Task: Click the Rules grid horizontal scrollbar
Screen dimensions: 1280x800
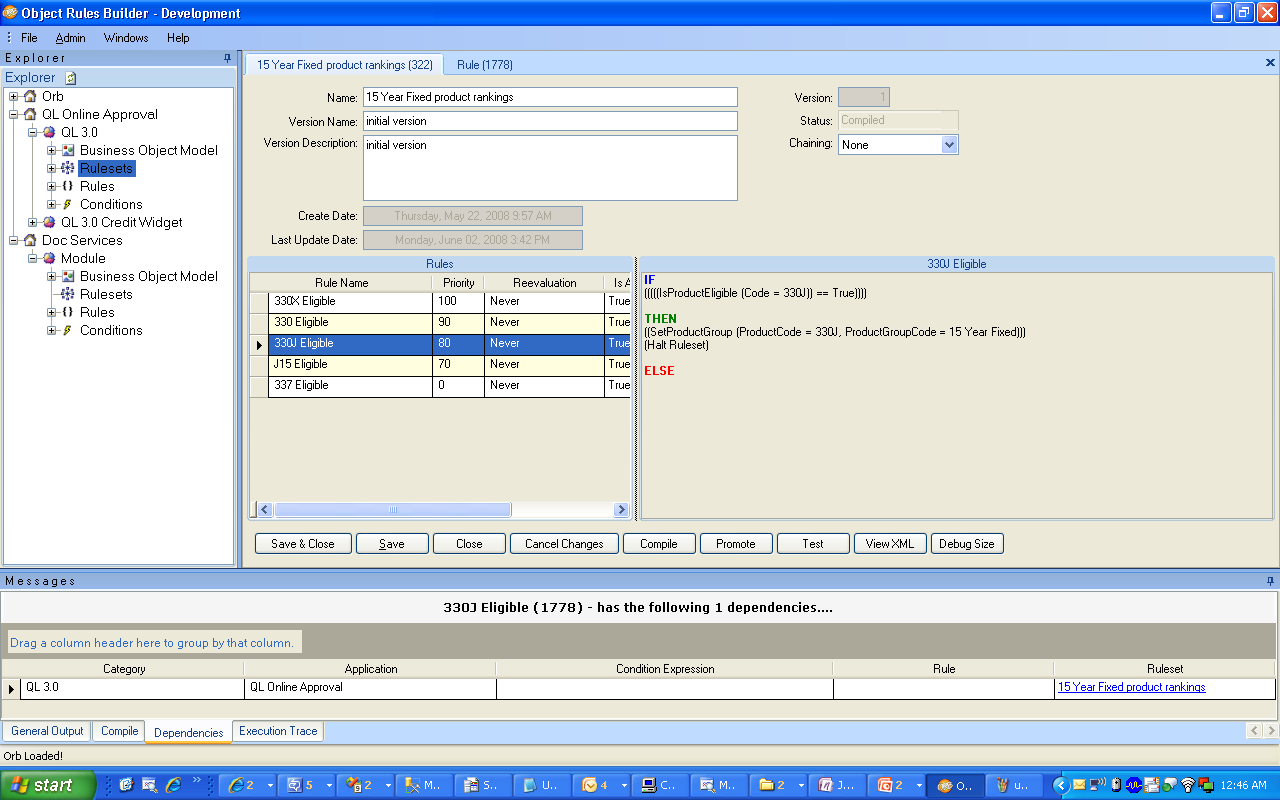Action: coord(440,510)
